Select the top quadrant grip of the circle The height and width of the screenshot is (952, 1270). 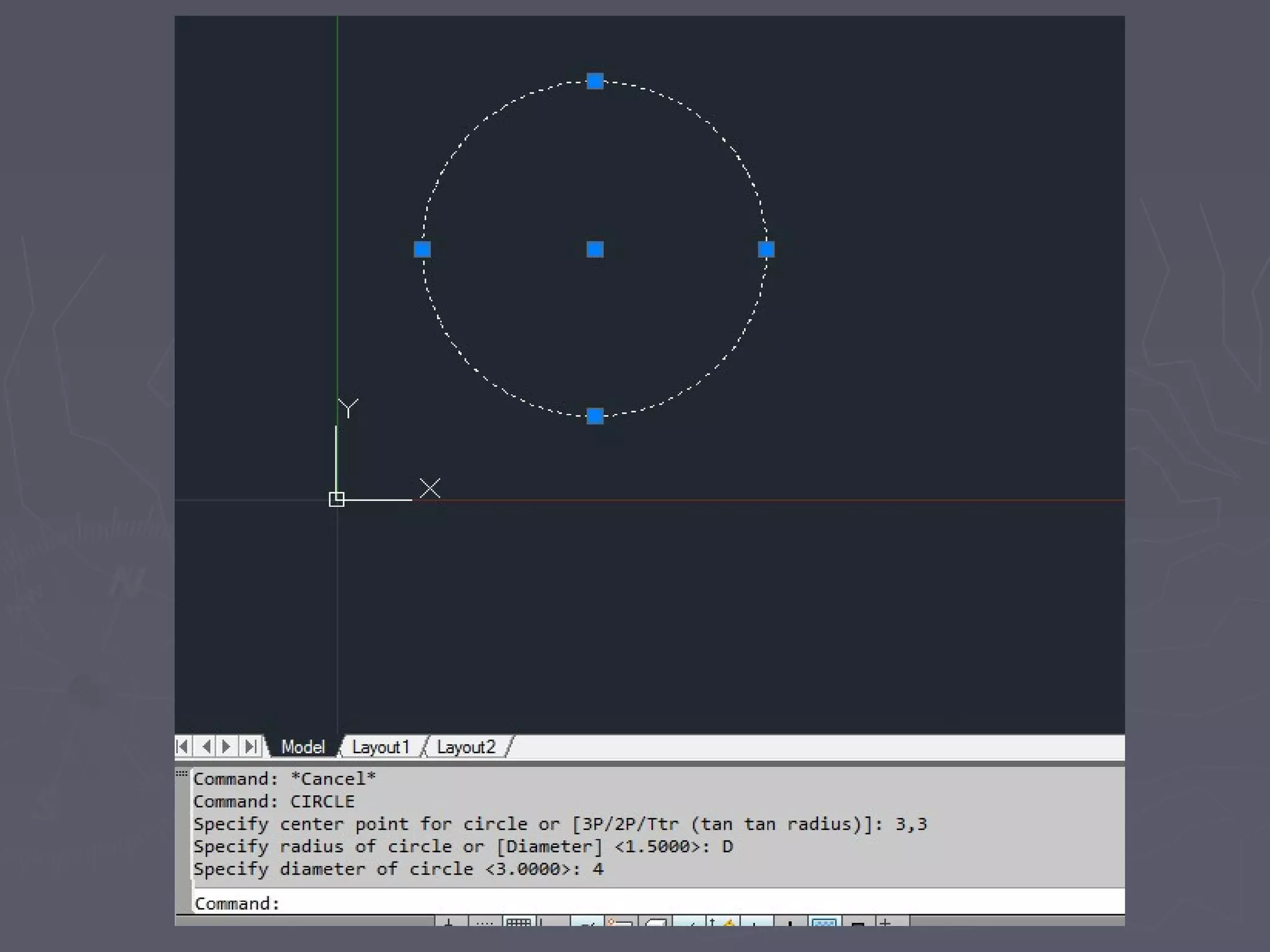595,81
